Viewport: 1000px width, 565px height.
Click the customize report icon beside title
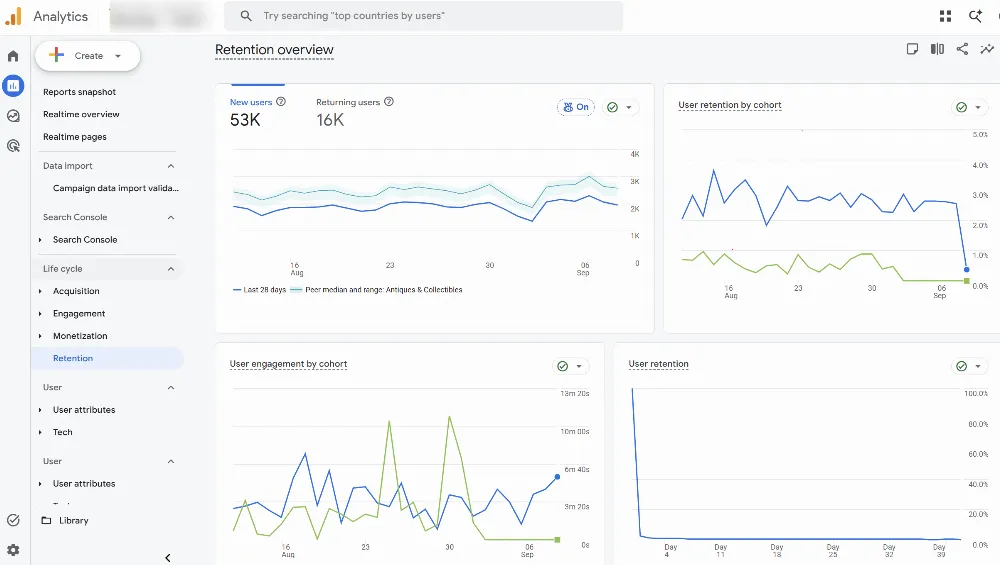click(x=912, y=49)
